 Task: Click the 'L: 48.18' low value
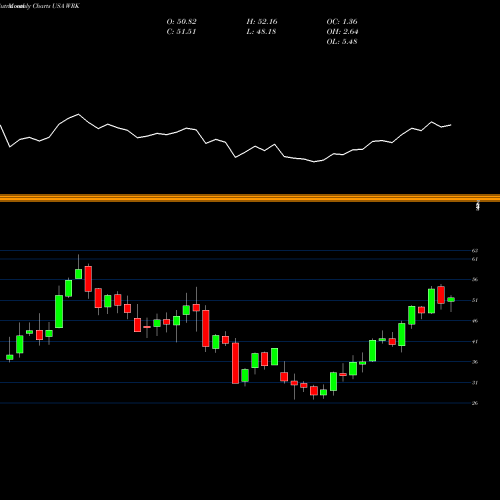(261, 32)
